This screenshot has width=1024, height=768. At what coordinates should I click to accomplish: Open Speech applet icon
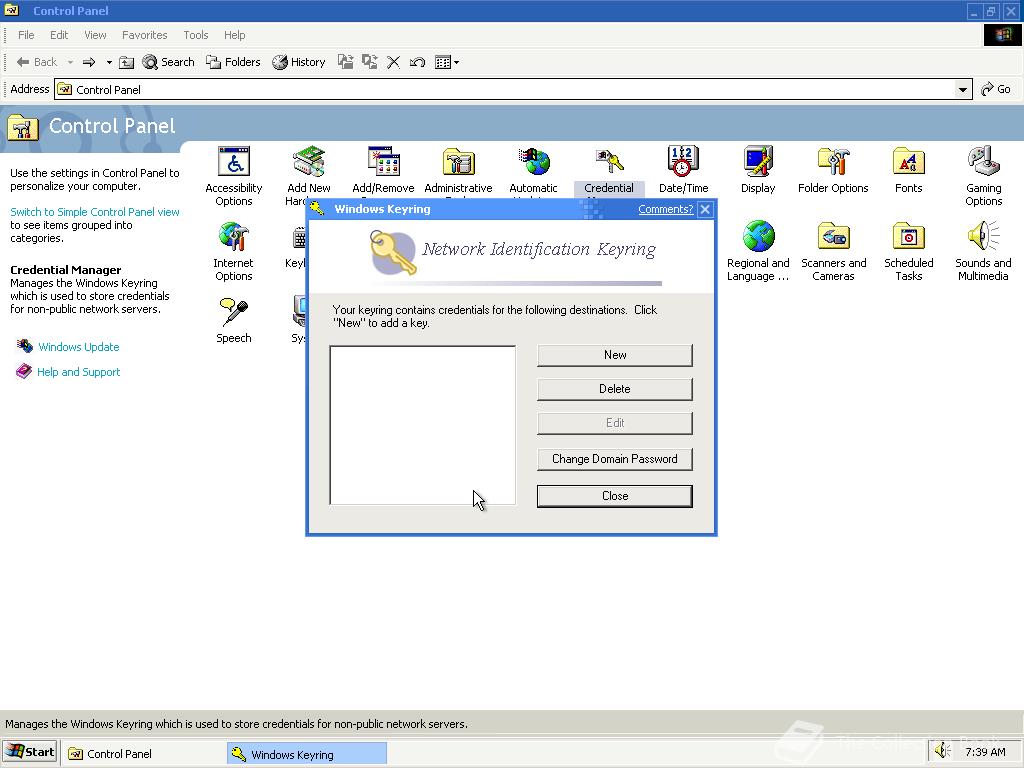[234, 312]
